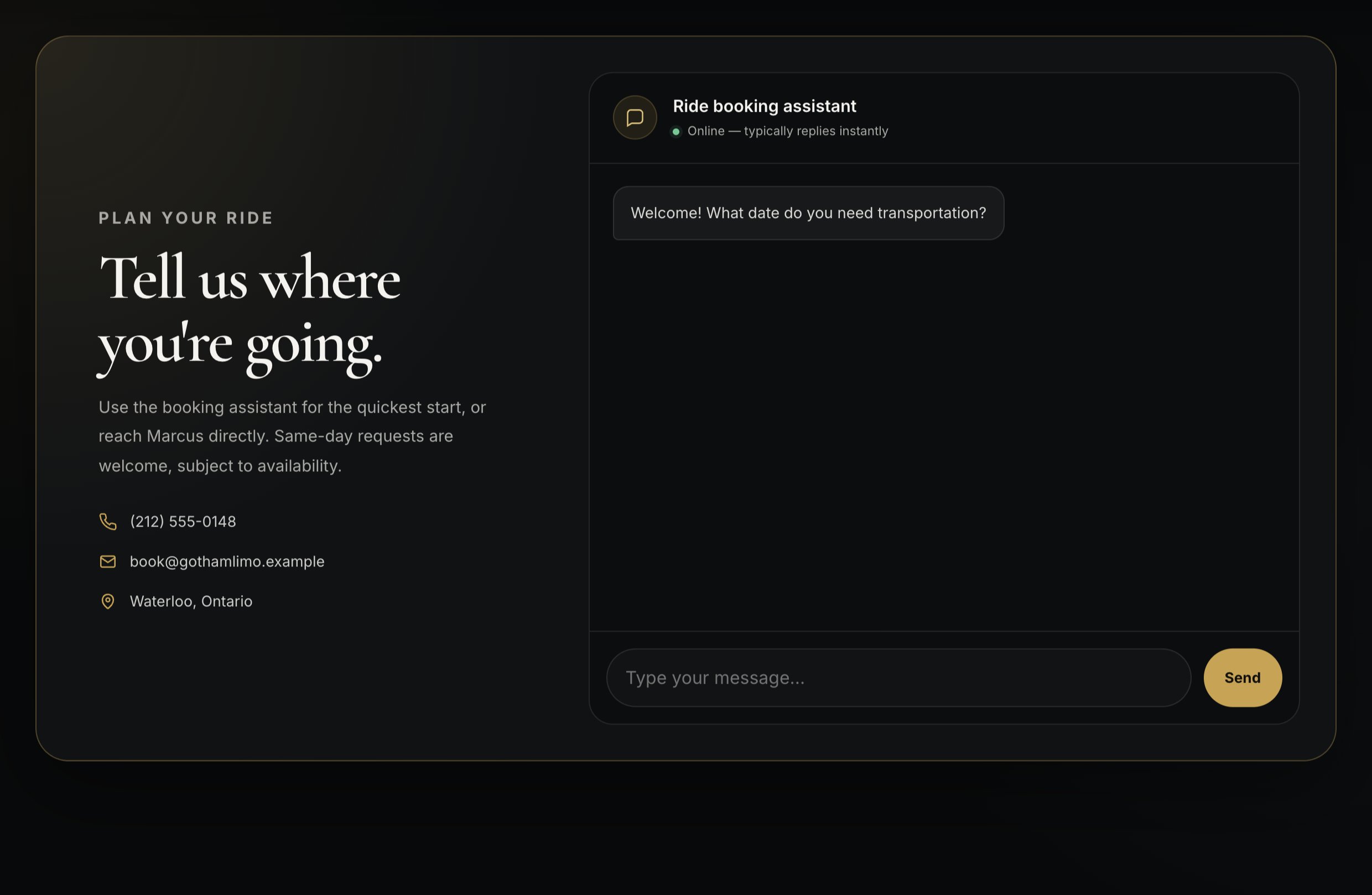This screenshot has height=895, width=1372.
Task: Click the booking assistant description paragraph
Action: (x=292, y=436)
